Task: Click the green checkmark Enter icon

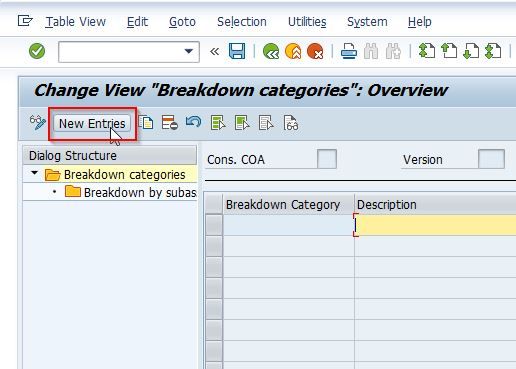Action: (37, 51)
